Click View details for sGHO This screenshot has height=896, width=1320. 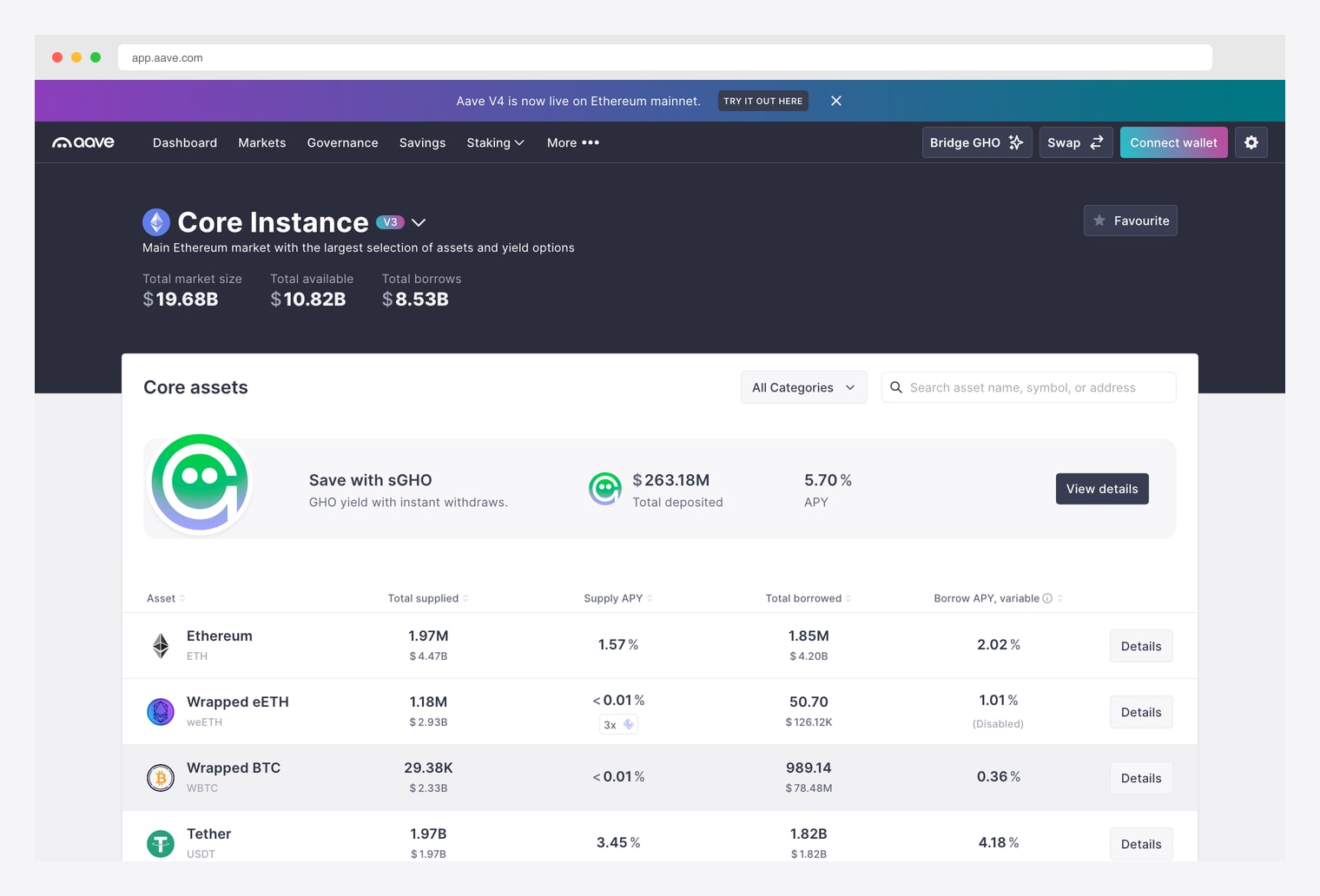pos(1102,489)
